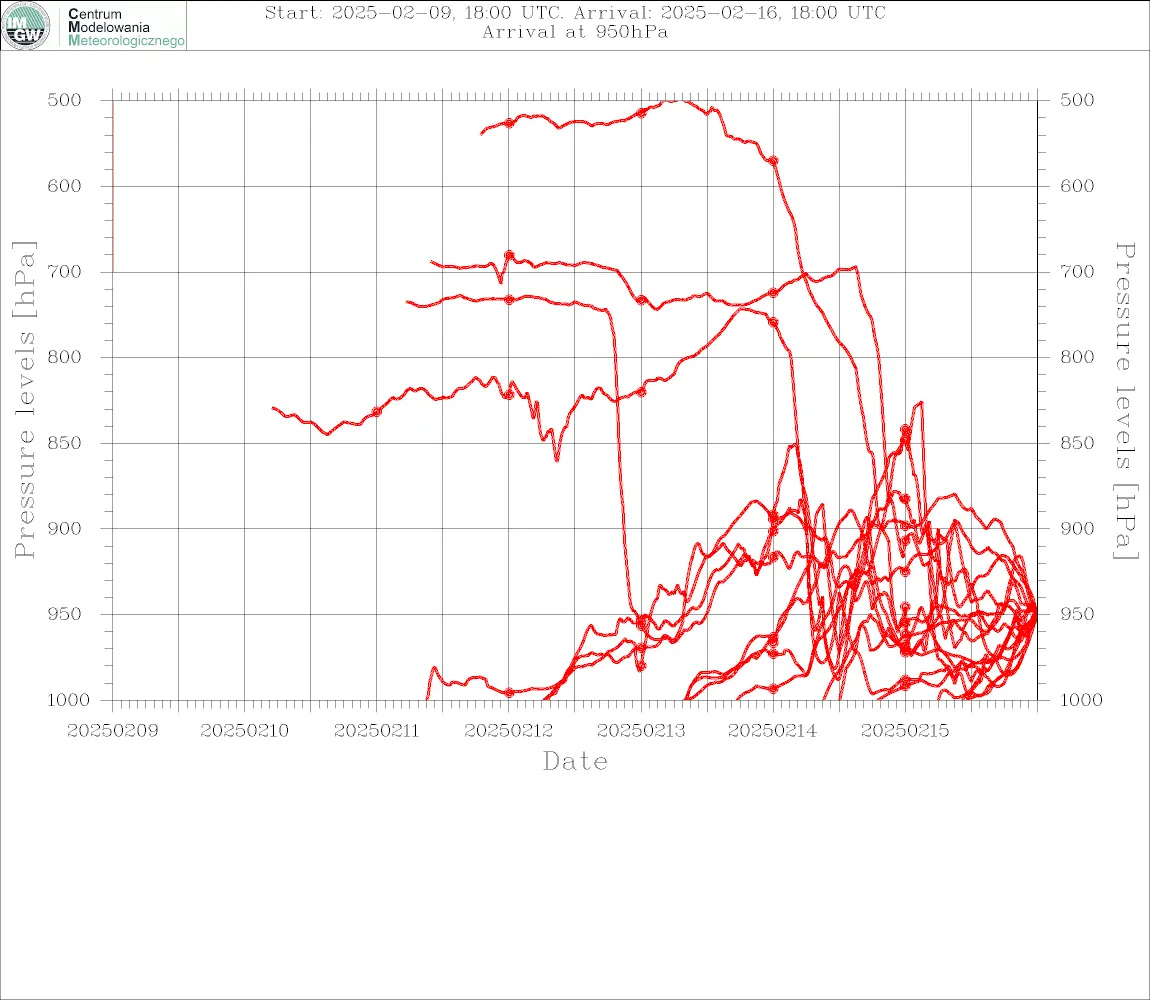Select the 'Arrival at 950hPa' subtitle

575,32
